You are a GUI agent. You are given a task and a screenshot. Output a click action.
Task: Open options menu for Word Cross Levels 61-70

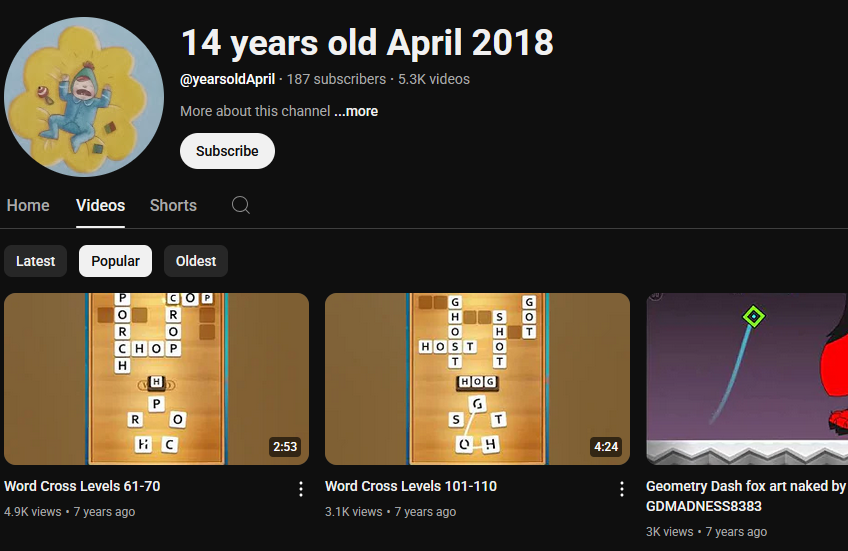tap(301, 489)
